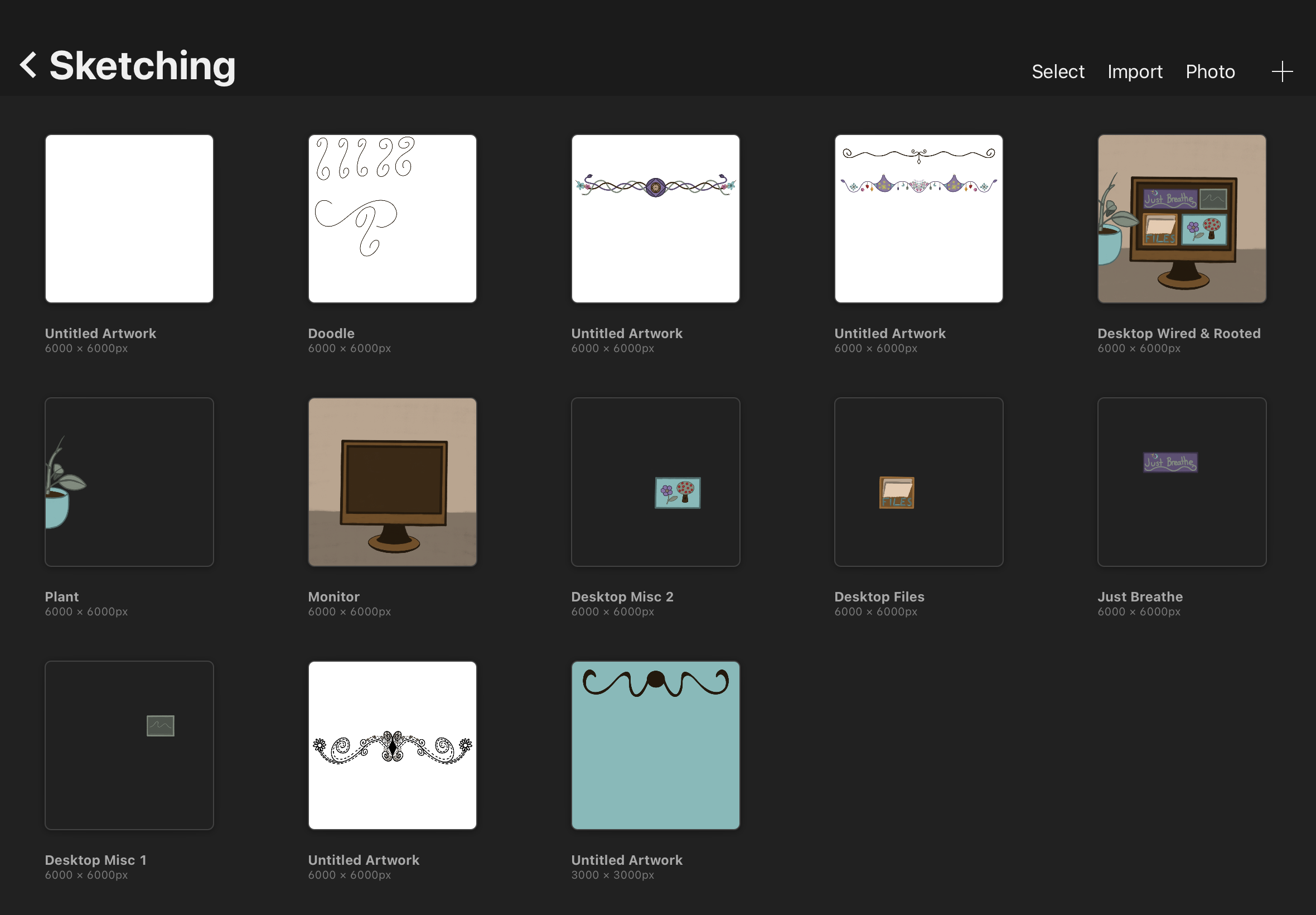This screenshot has width=1316, height=915.
Task: Click the plus icon for new canvas
Action: pyautogui.click(x=1281, y=71)
